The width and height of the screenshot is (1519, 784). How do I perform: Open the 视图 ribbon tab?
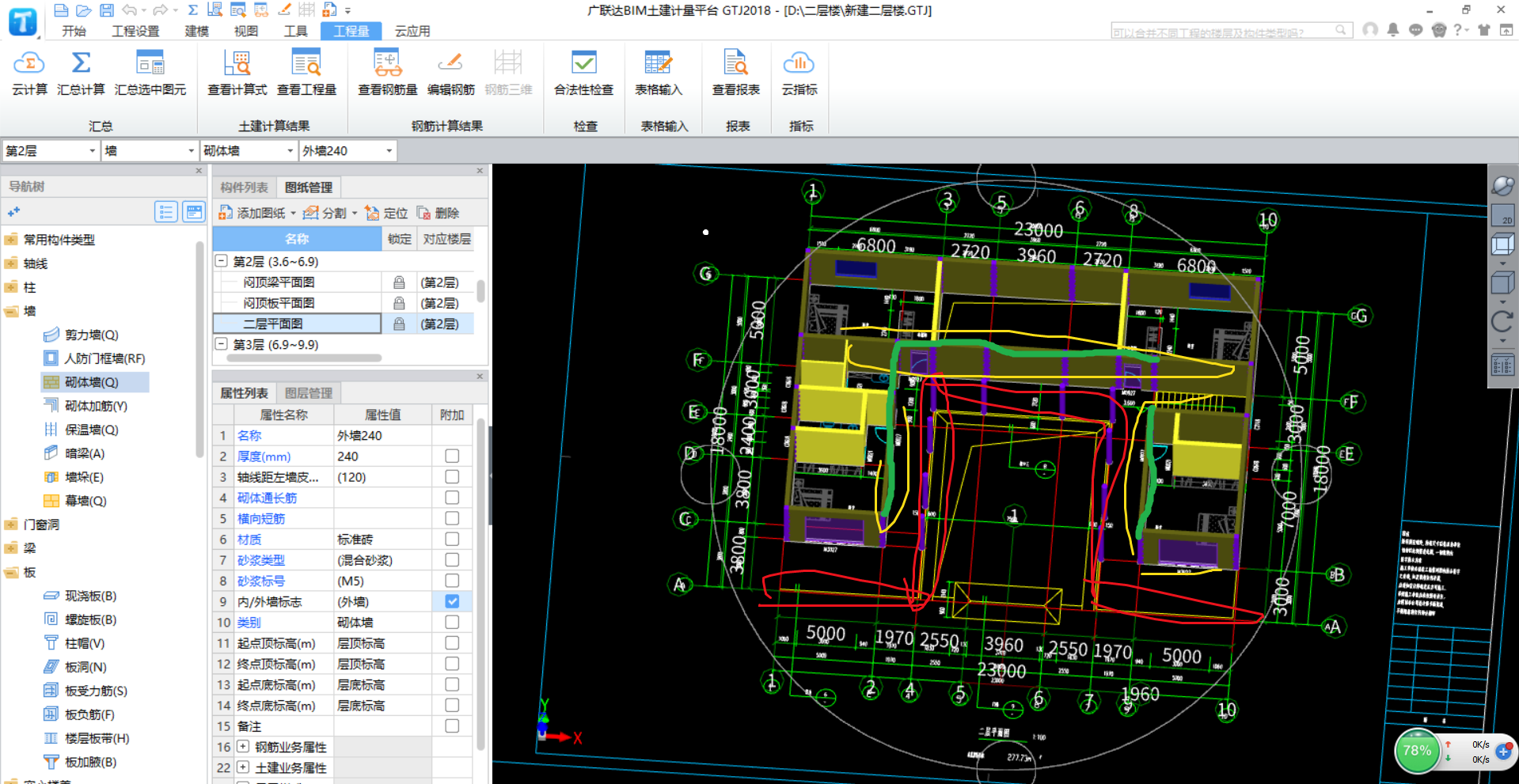coord(246,31)
